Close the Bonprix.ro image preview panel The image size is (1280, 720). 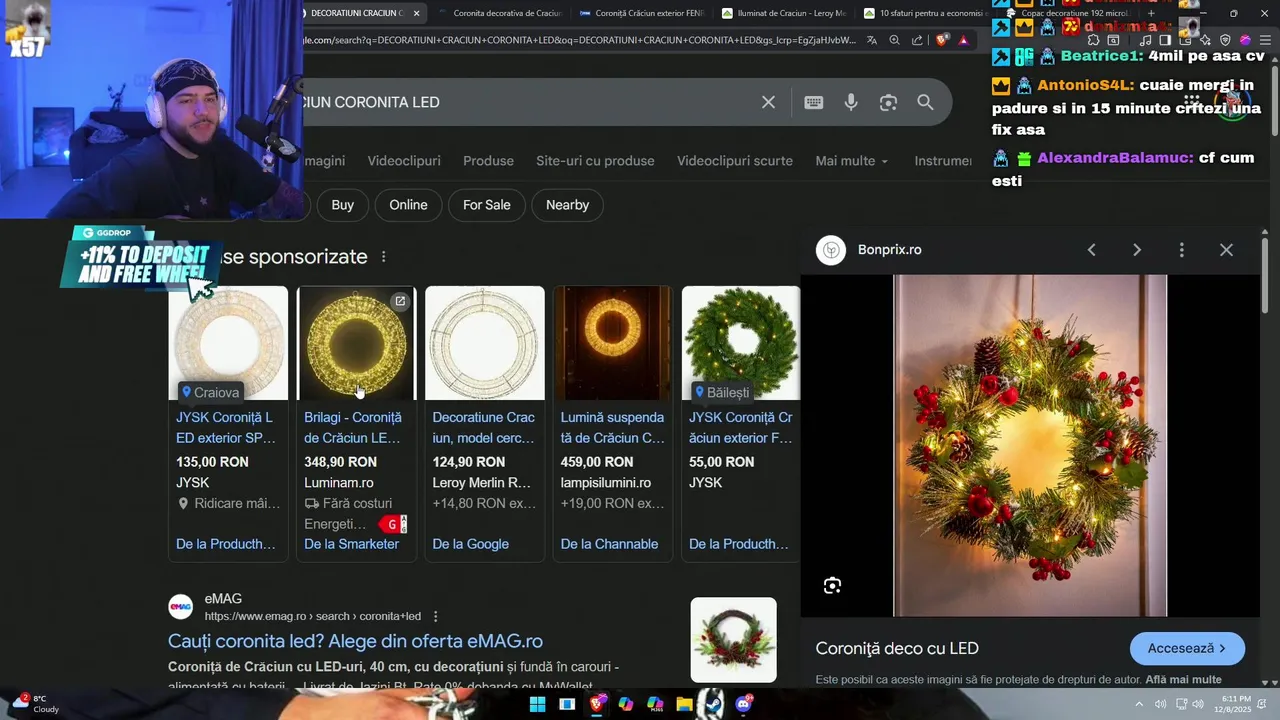point(1226,250)
